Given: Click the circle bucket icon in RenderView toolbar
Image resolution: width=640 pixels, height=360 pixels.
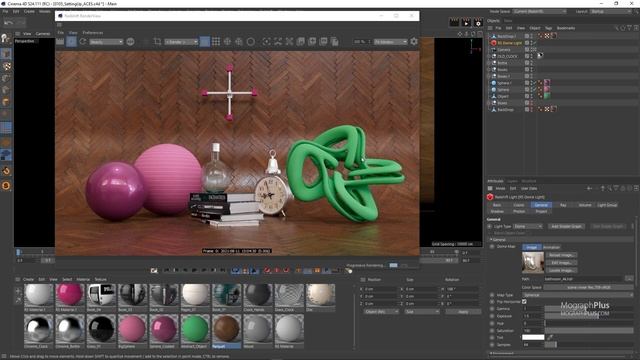Looking at the screenshot, I should (x=251, y=41).
